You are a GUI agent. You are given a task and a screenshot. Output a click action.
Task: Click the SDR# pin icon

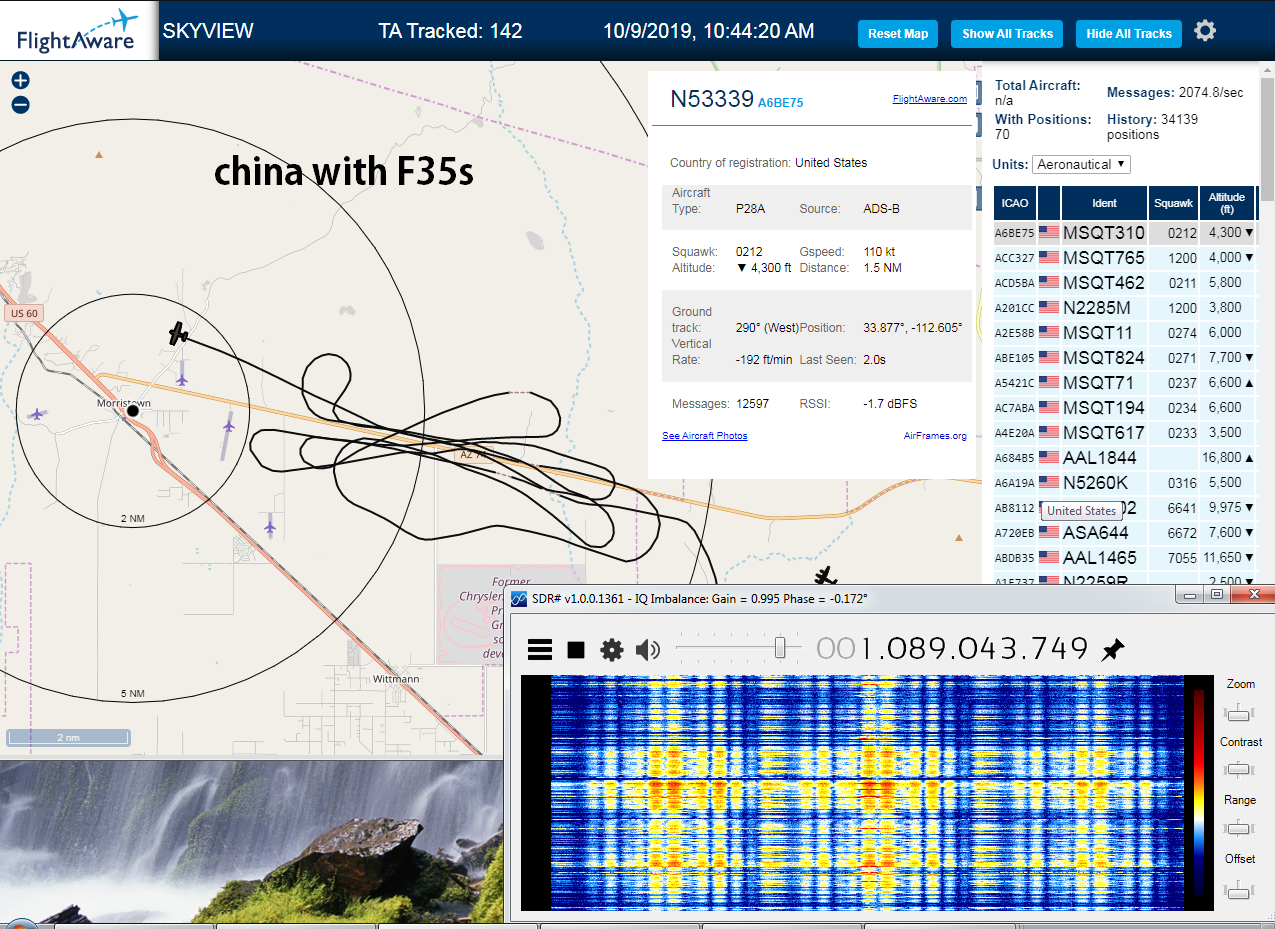pyautogui.click(x=1112, y=650)
